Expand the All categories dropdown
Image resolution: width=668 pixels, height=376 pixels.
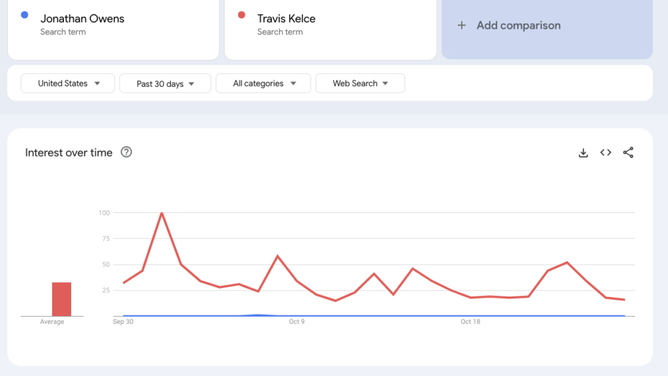pyautogui.click(x=263, y=83)
